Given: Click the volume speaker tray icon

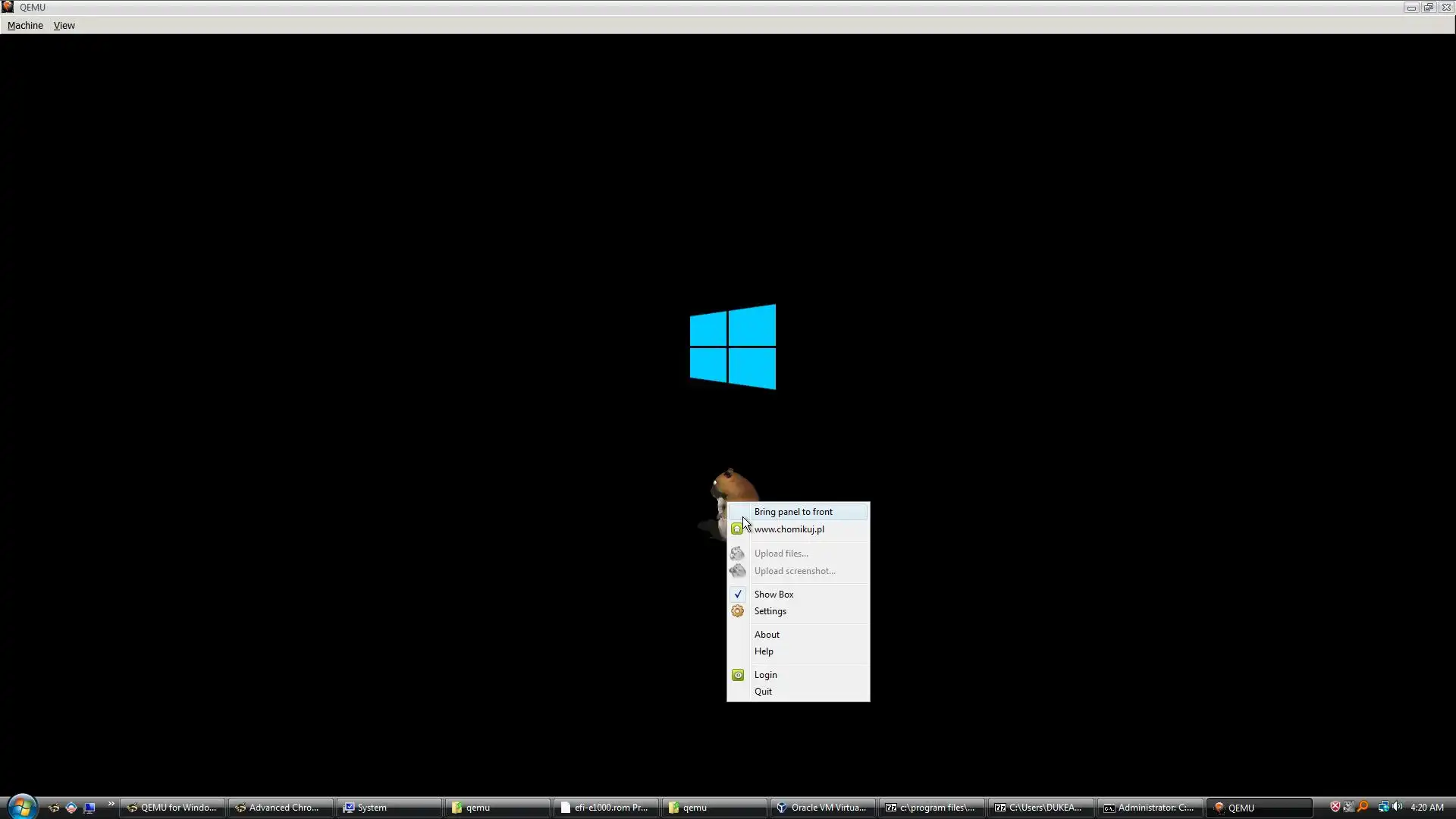Looking at the screenshot, I should click(x=1398, y=807).
